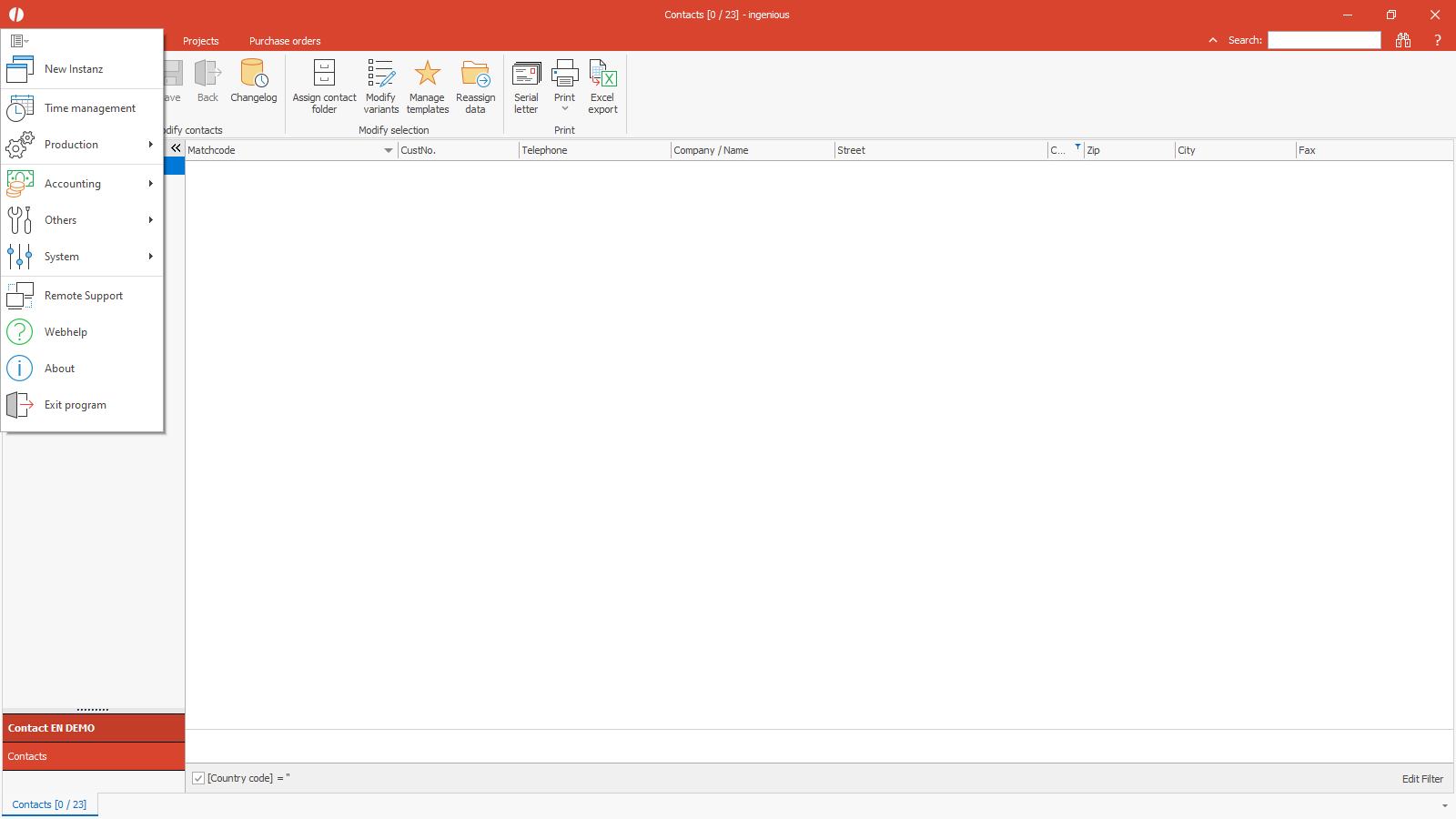1456x819 pixels.
Task: Click the Reassign data icon
Action: 475,75
